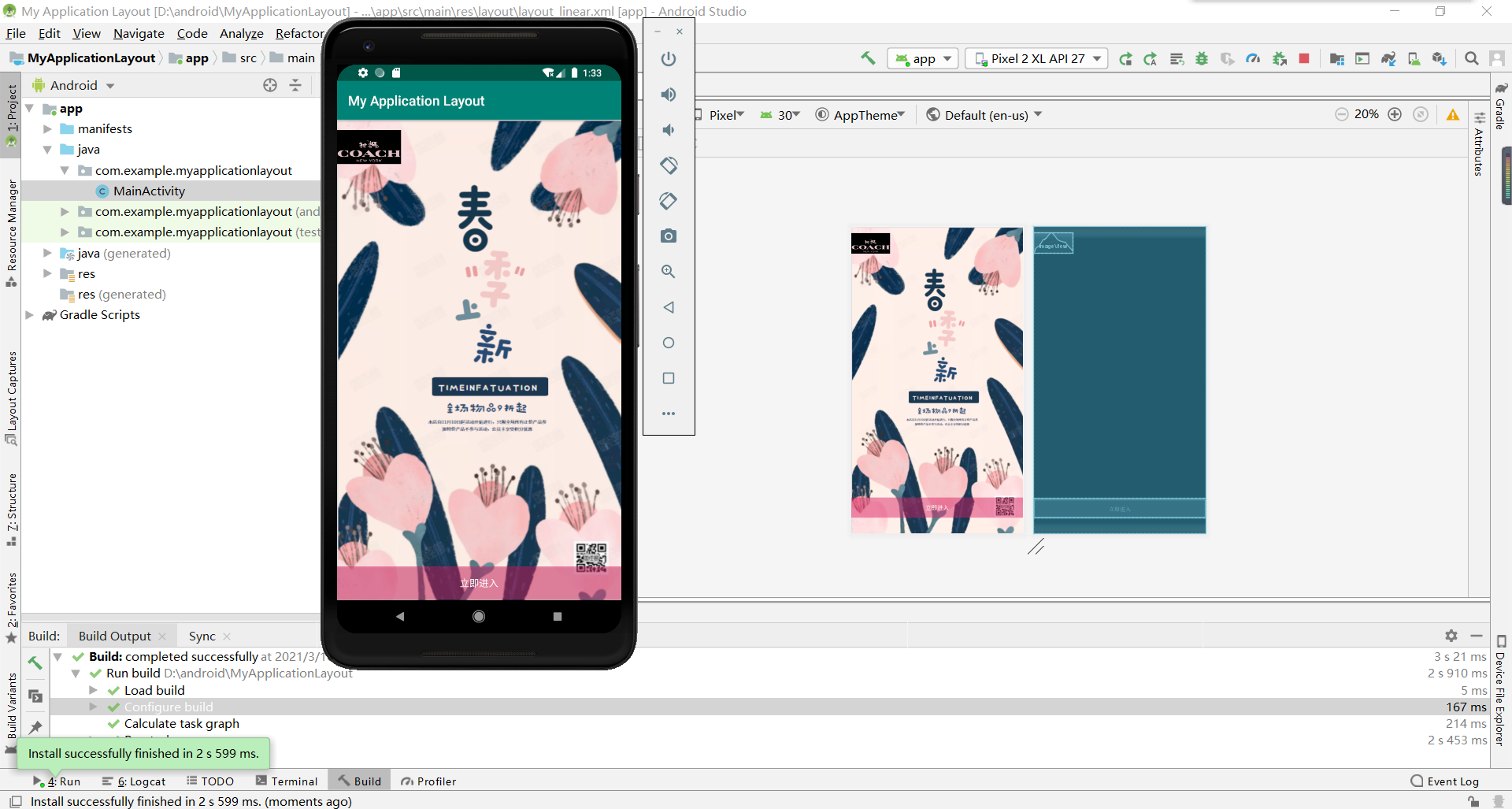The image size is (1512, 809).
Task: Click the Debug app bug icon
Action: tap(1202, 58)
